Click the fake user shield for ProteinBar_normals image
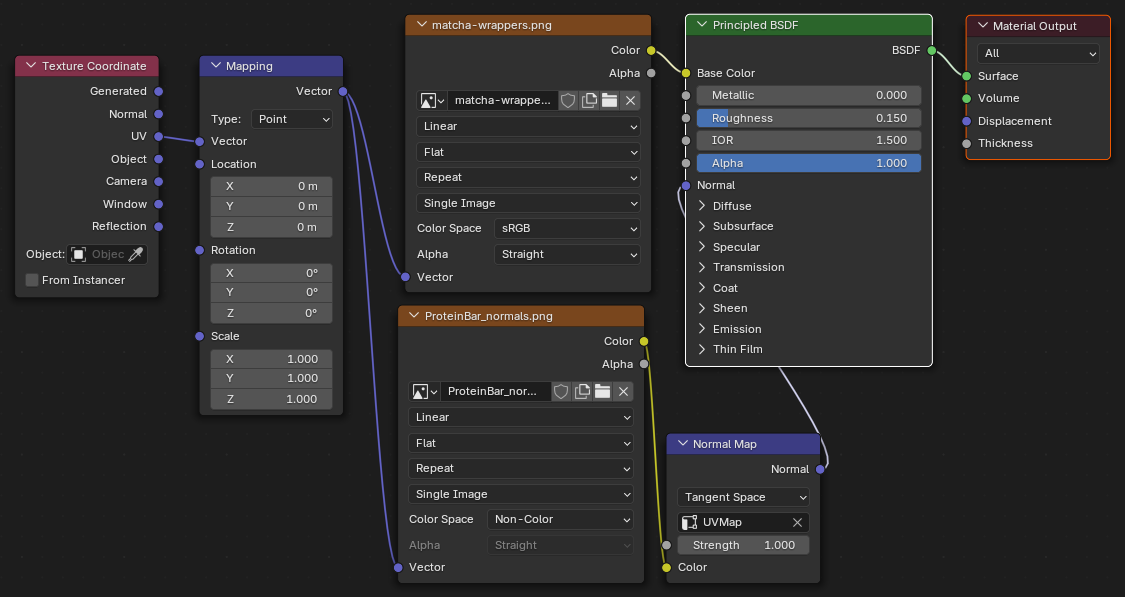Image resolution: width=1125 pixels, height=597 pixels. [x=560, y=391]
